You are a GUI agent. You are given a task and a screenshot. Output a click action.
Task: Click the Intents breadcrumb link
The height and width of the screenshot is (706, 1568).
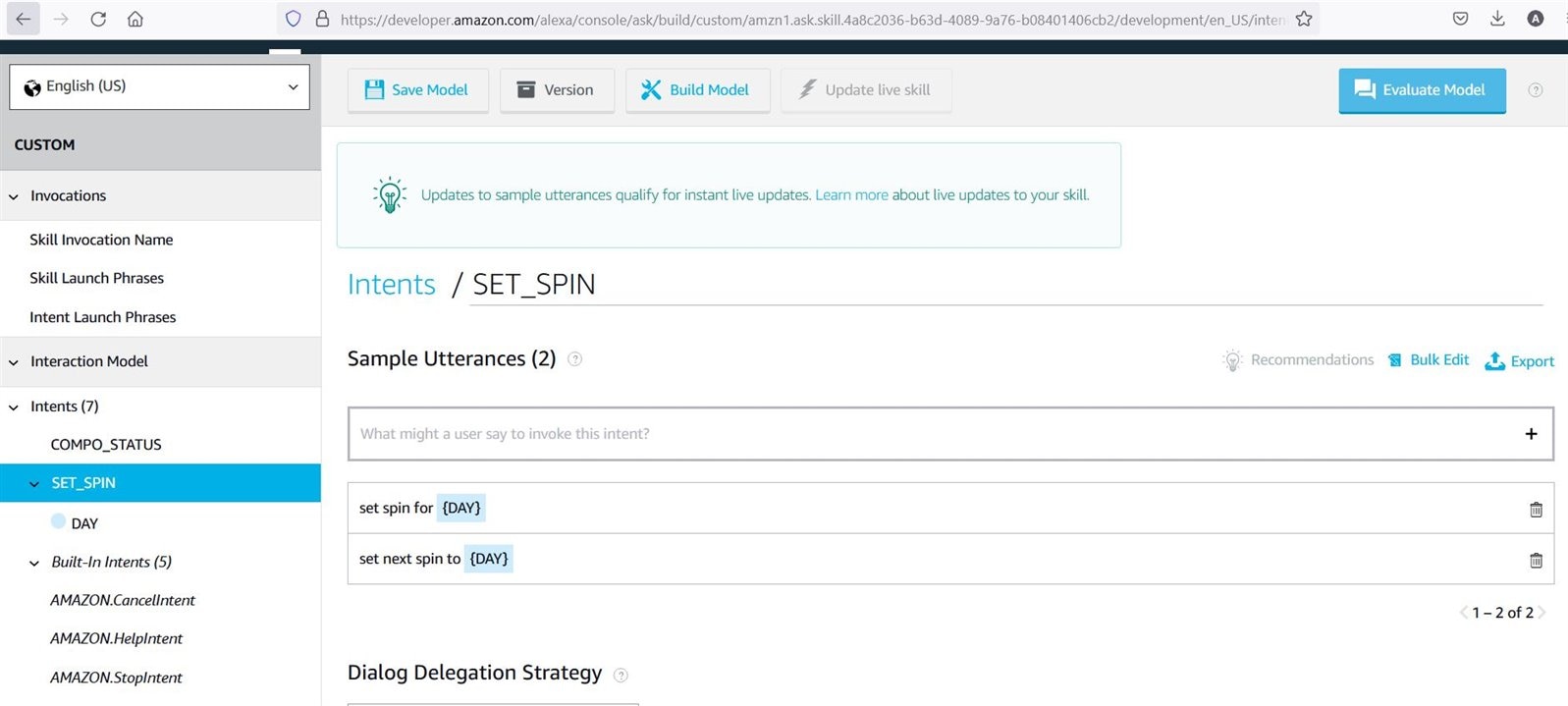pos(391,284)
